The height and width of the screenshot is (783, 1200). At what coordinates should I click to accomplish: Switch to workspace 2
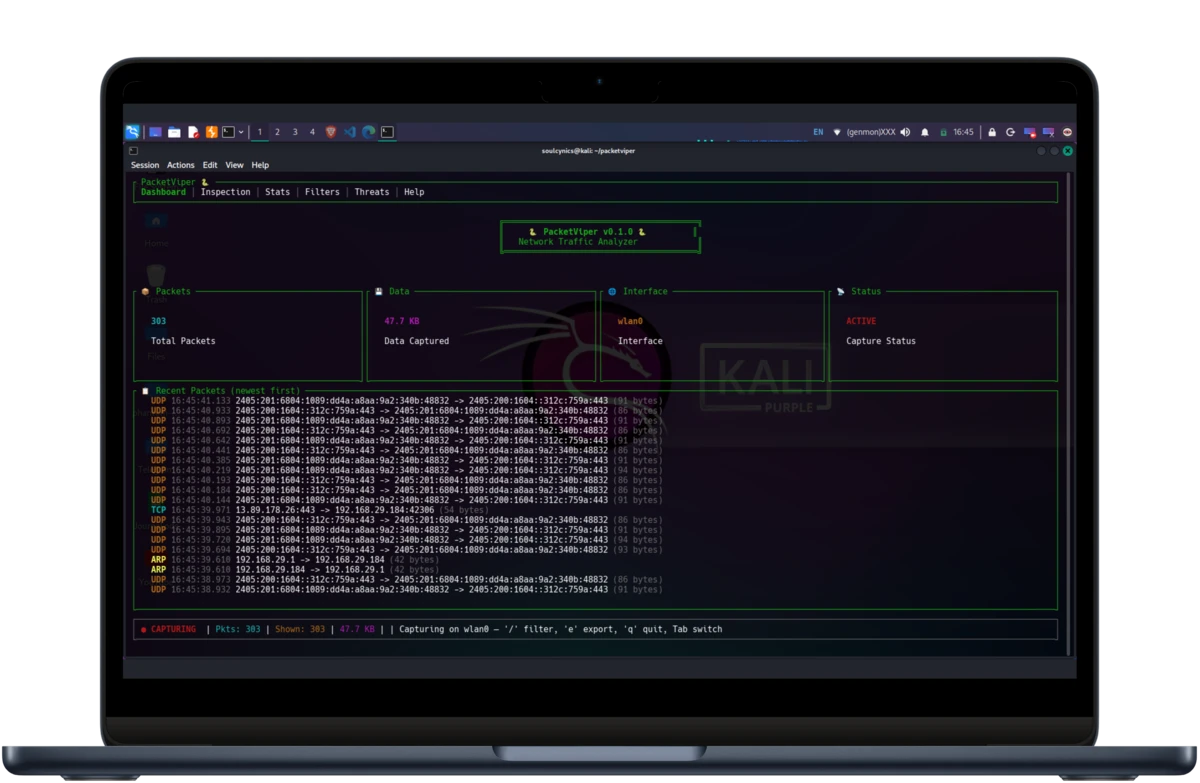click(x=277, y=132)
